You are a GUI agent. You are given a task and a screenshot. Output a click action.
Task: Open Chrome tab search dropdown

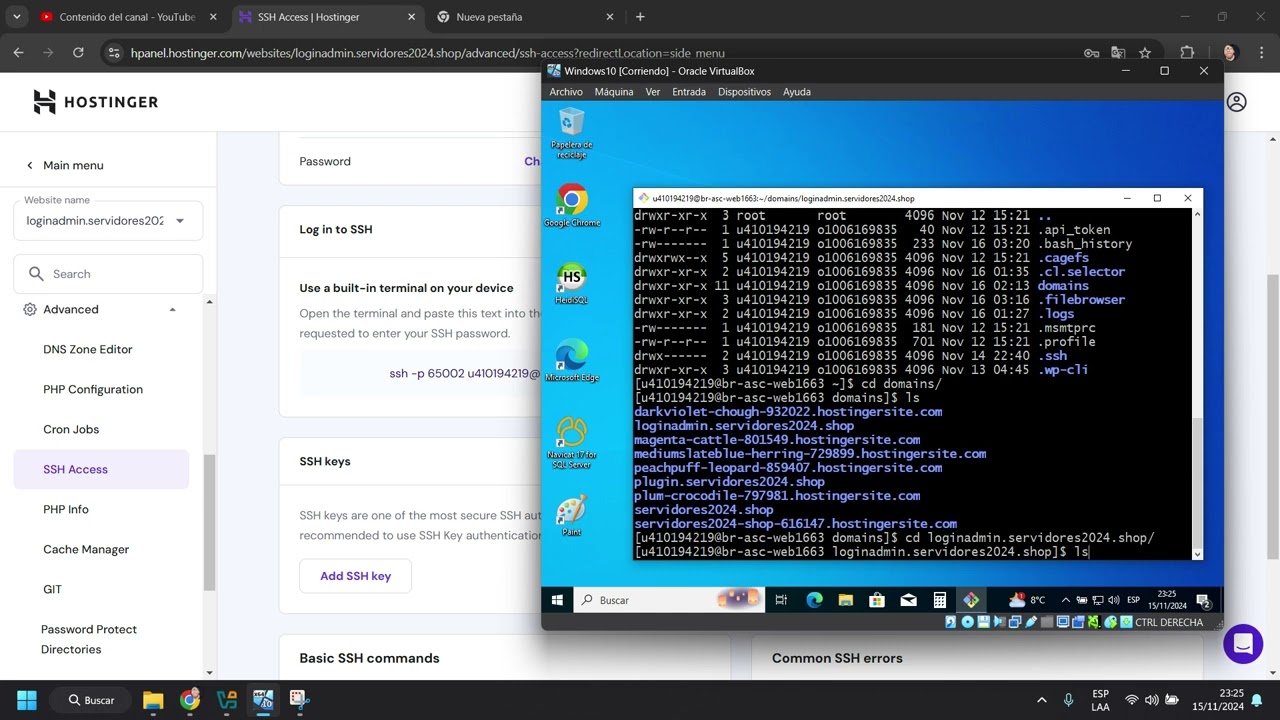(x=16, y=17)
